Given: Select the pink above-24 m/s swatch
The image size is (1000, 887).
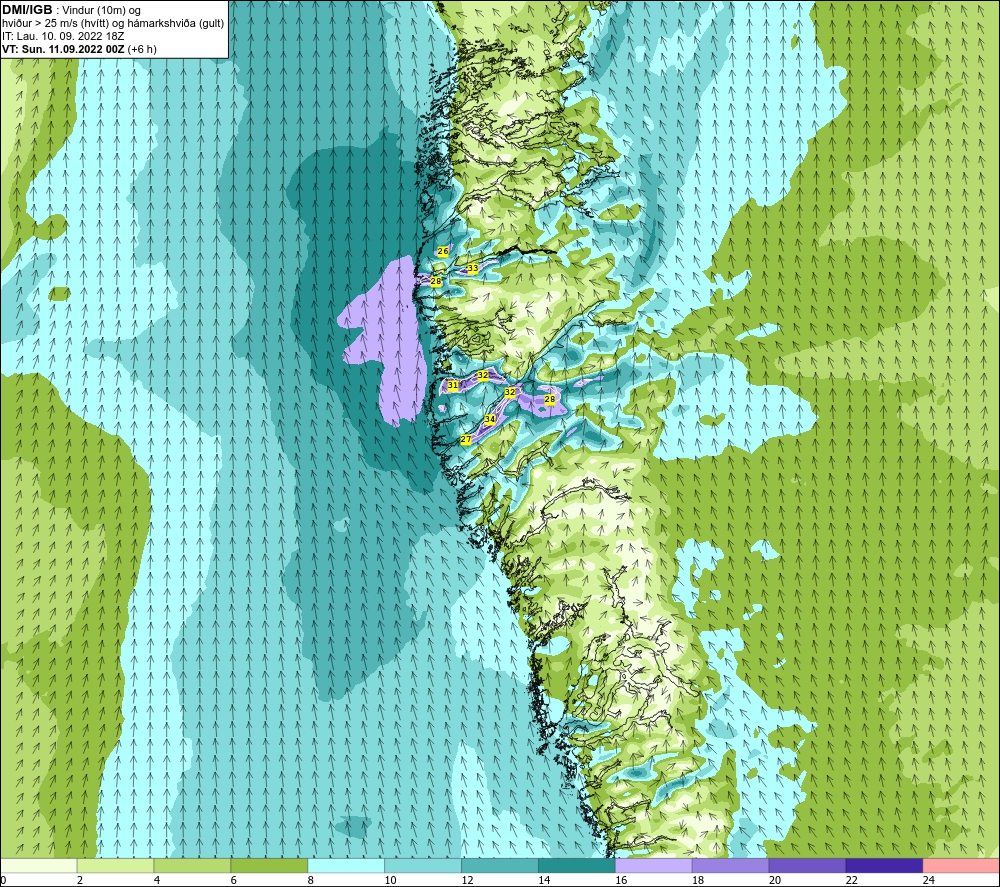Looking at the screenshot, I should coord(961,865).
